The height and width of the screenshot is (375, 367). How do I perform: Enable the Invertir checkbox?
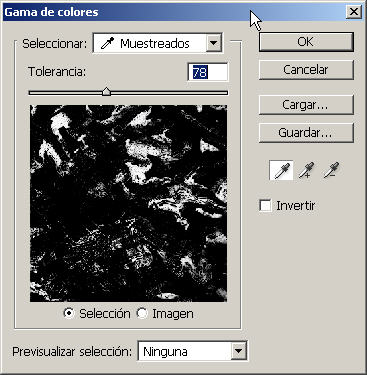(265, 205)
